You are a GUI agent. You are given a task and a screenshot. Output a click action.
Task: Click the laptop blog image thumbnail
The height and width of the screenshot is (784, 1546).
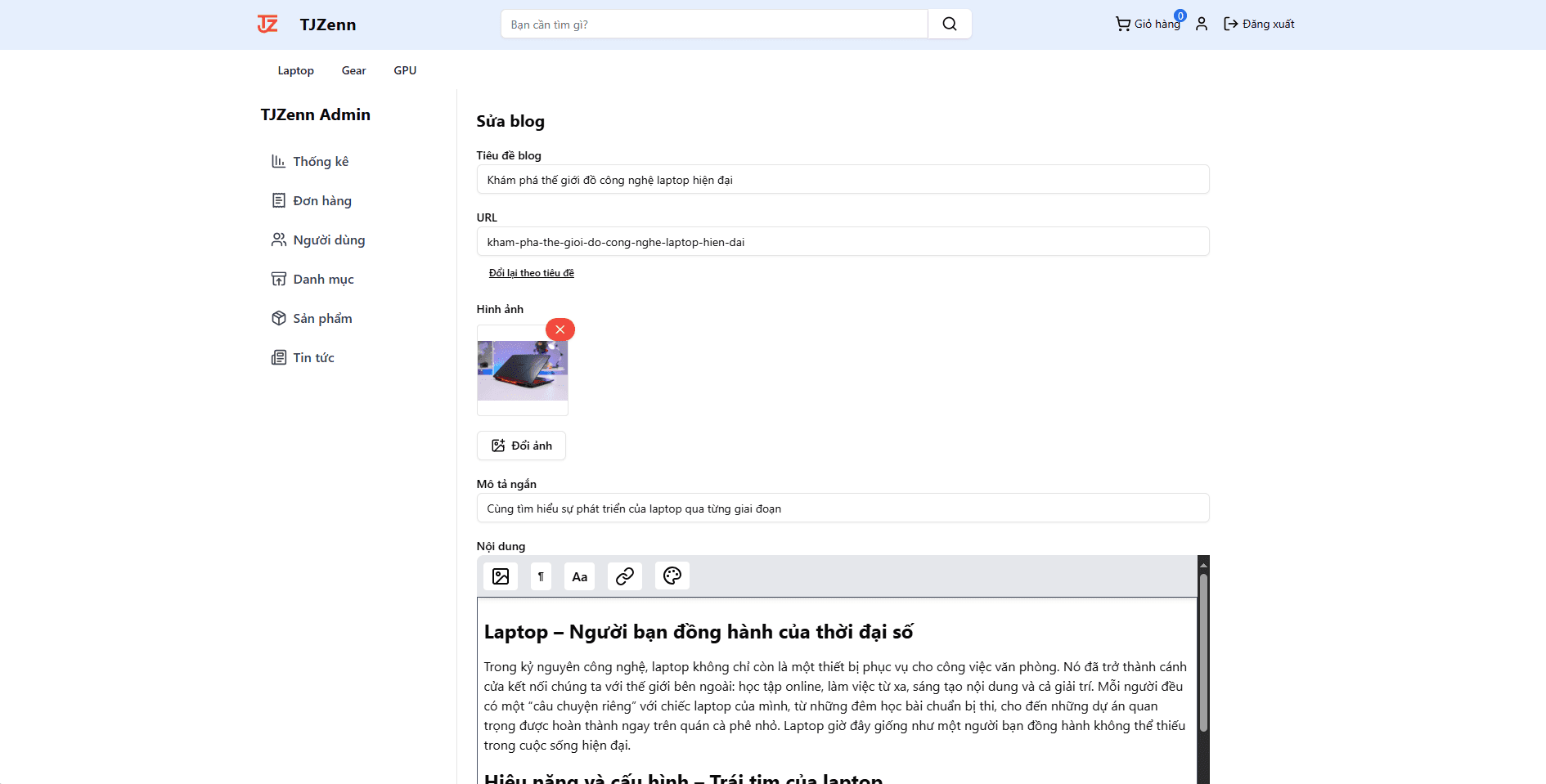pyautogui.click(x=522, y=370)
